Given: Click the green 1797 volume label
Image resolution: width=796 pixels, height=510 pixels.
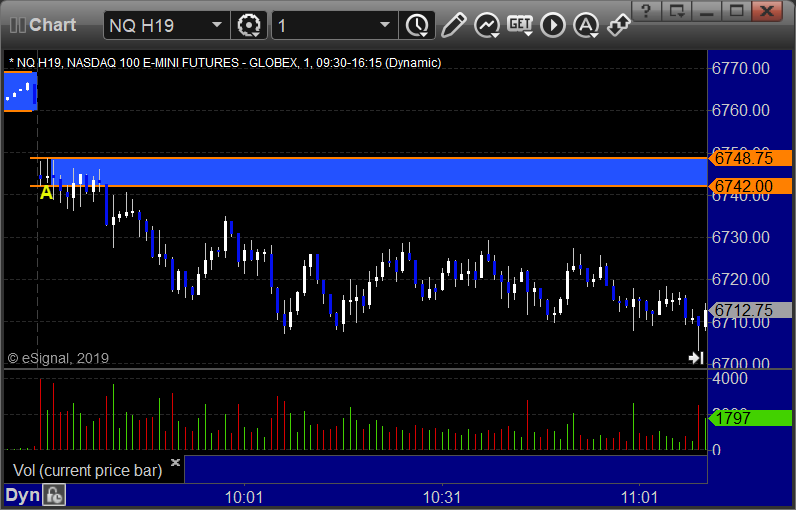Looking at the screenshot, I should click(x=750, y=418).
